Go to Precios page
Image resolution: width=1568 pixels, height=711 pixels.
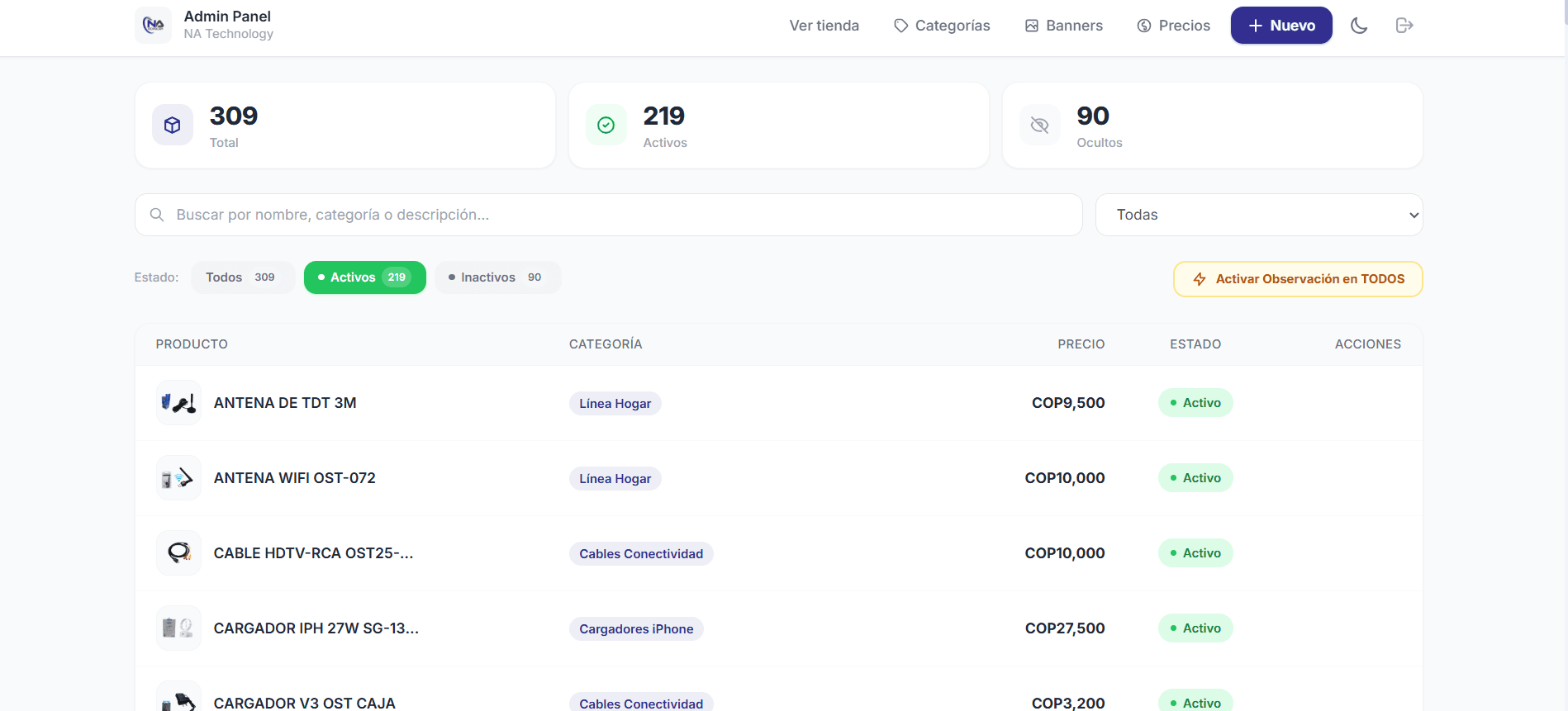point(1173,26)
